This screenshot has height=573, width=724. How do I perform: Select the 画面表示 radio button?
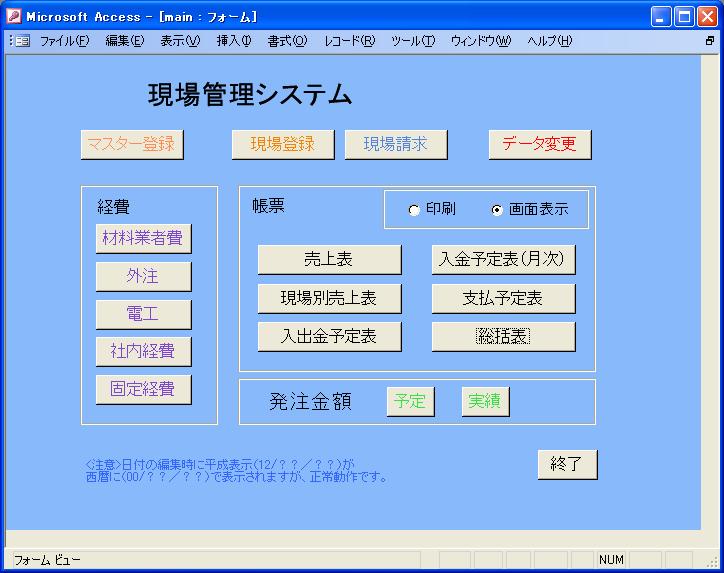(497, 210)
